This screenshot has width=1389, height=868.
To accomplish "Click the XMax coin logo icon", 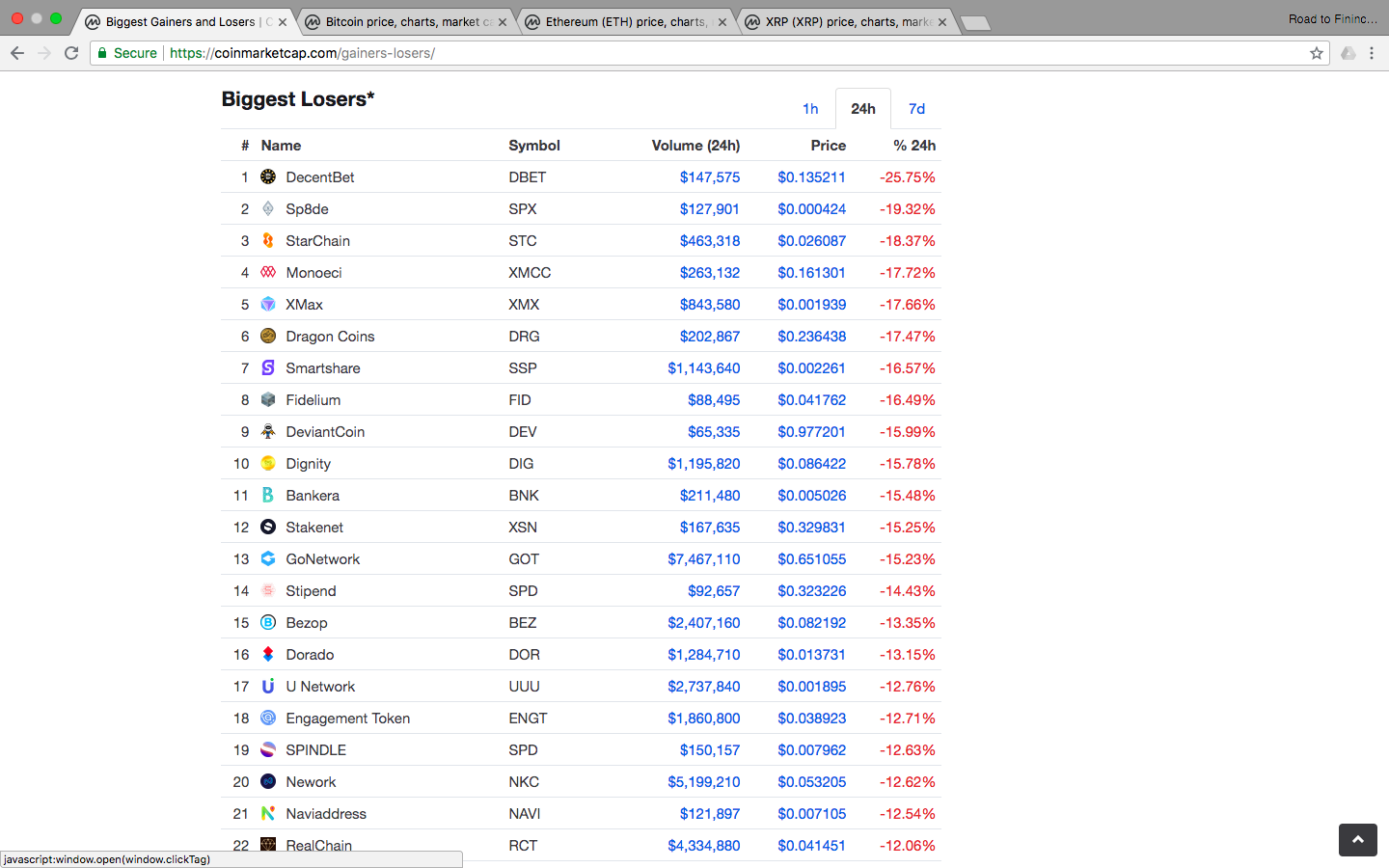I will coord(268,304).
